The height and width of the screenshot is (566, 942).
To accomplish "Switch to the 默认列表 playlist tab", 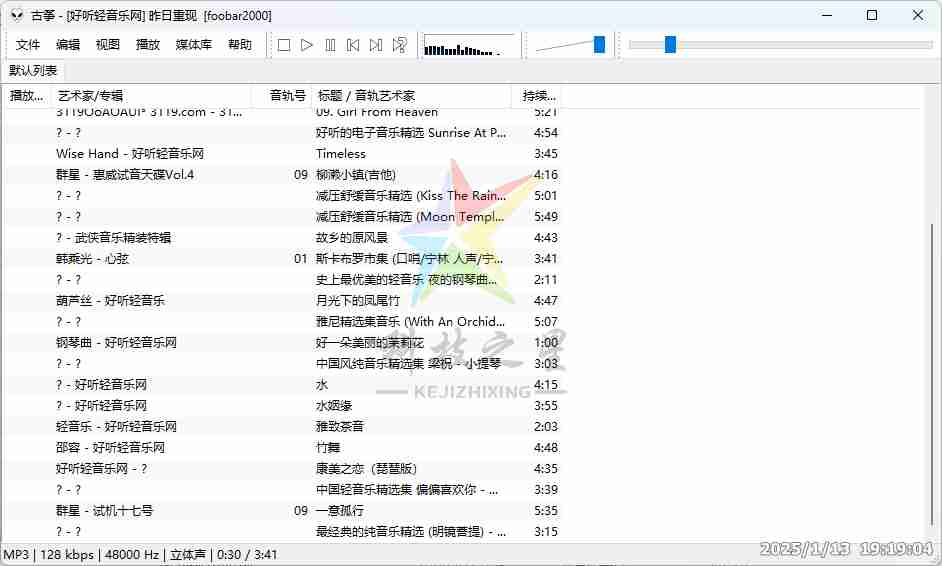I will coord(34,71).
